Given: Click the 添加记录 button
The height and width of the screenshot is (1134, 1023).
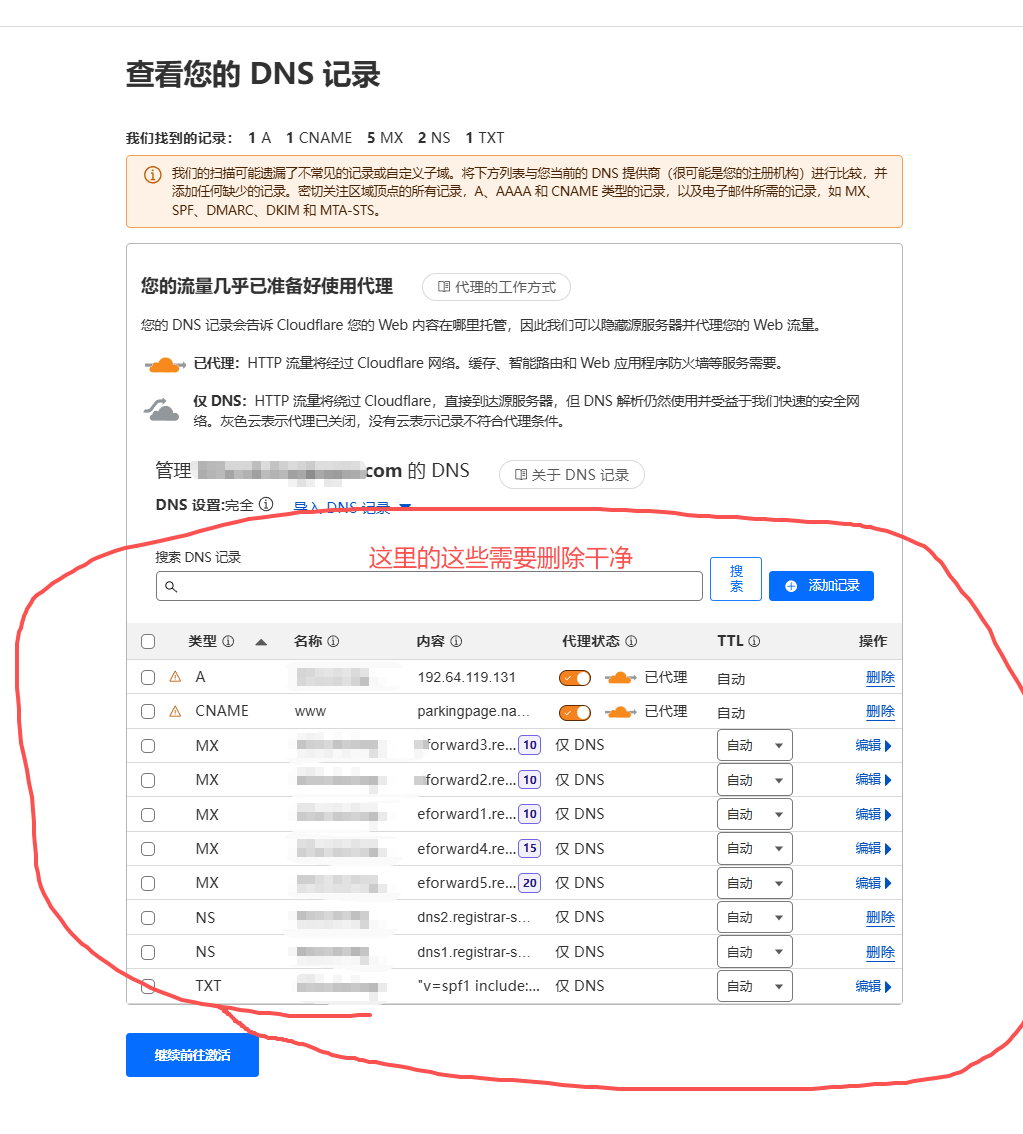Looking at the screenshot, I should point(820,585).
